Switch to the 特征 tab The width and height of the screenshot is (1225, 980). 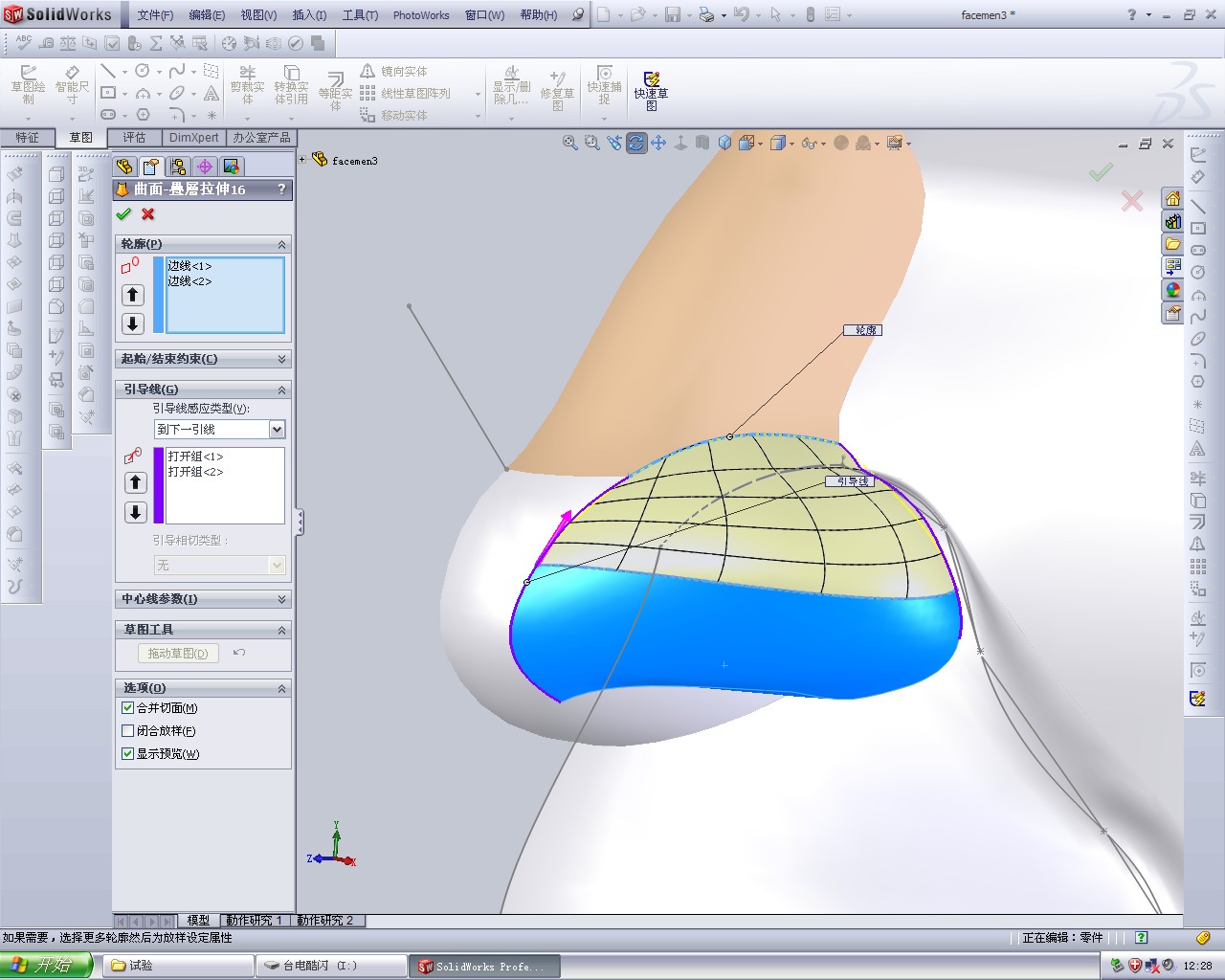tap(27, 138)
